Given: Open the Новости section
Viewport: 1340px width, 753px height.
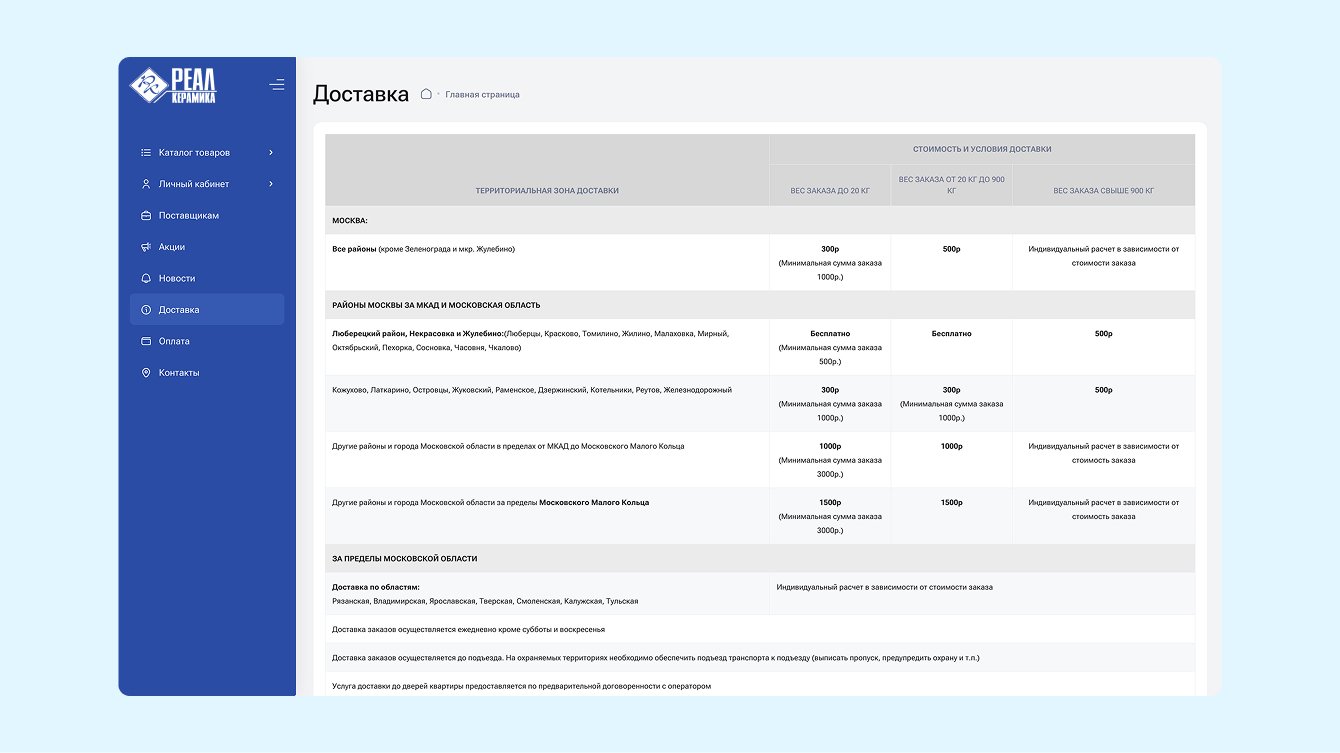Looking at the screenshot, I should click(207, 278).
